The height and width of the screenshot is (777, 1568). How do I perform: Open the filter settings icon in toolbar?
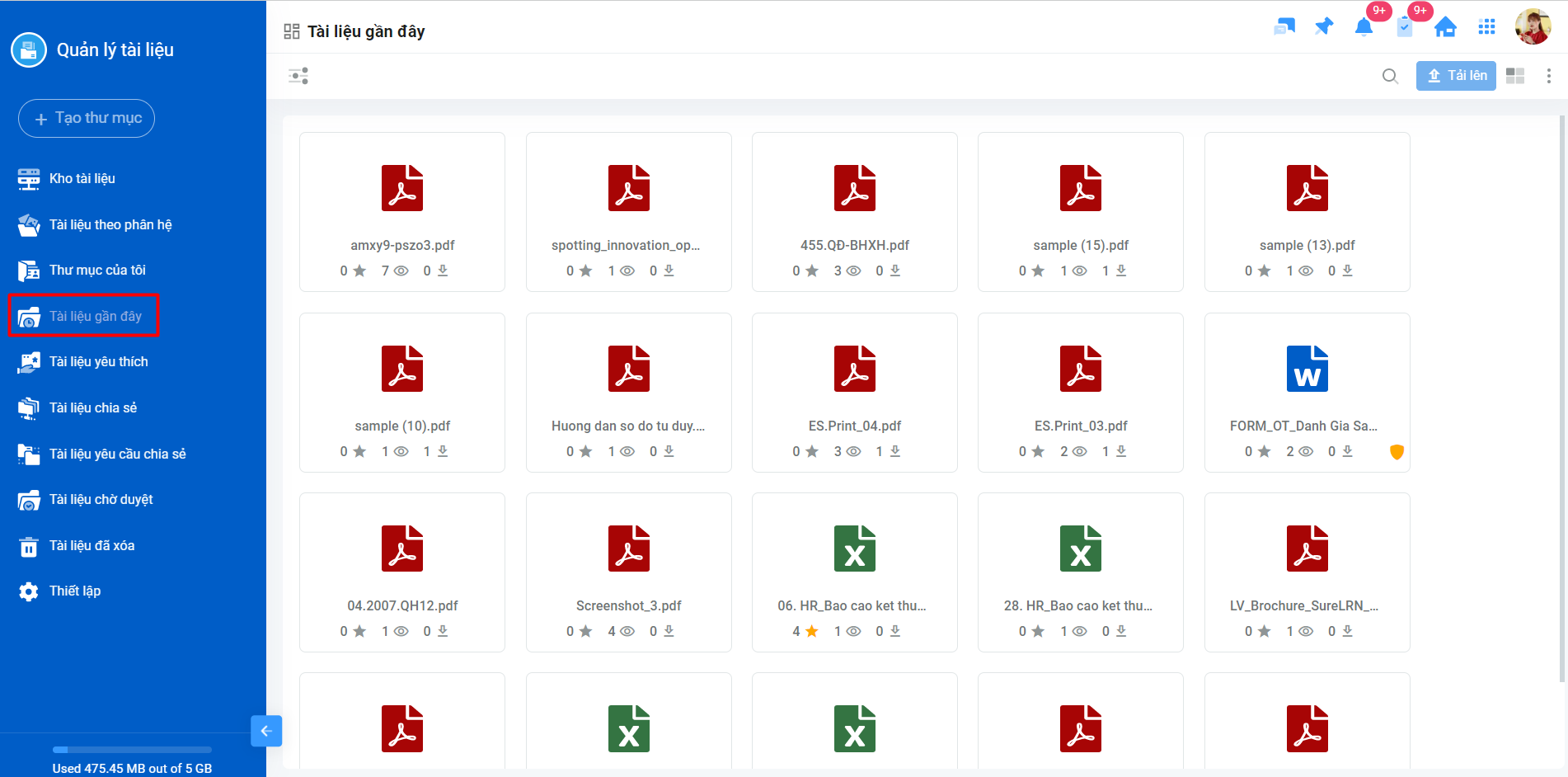298,76
